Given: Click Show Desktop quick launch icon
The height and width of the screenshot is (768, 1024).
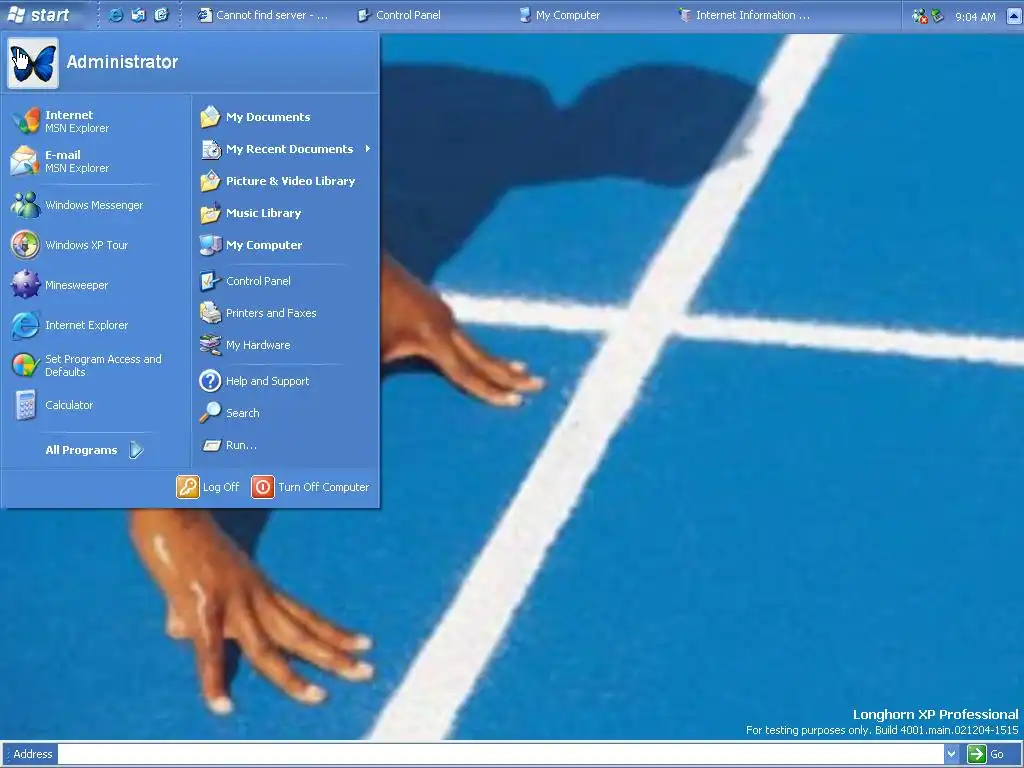Looking at the screenshot, I should (138, 15).
